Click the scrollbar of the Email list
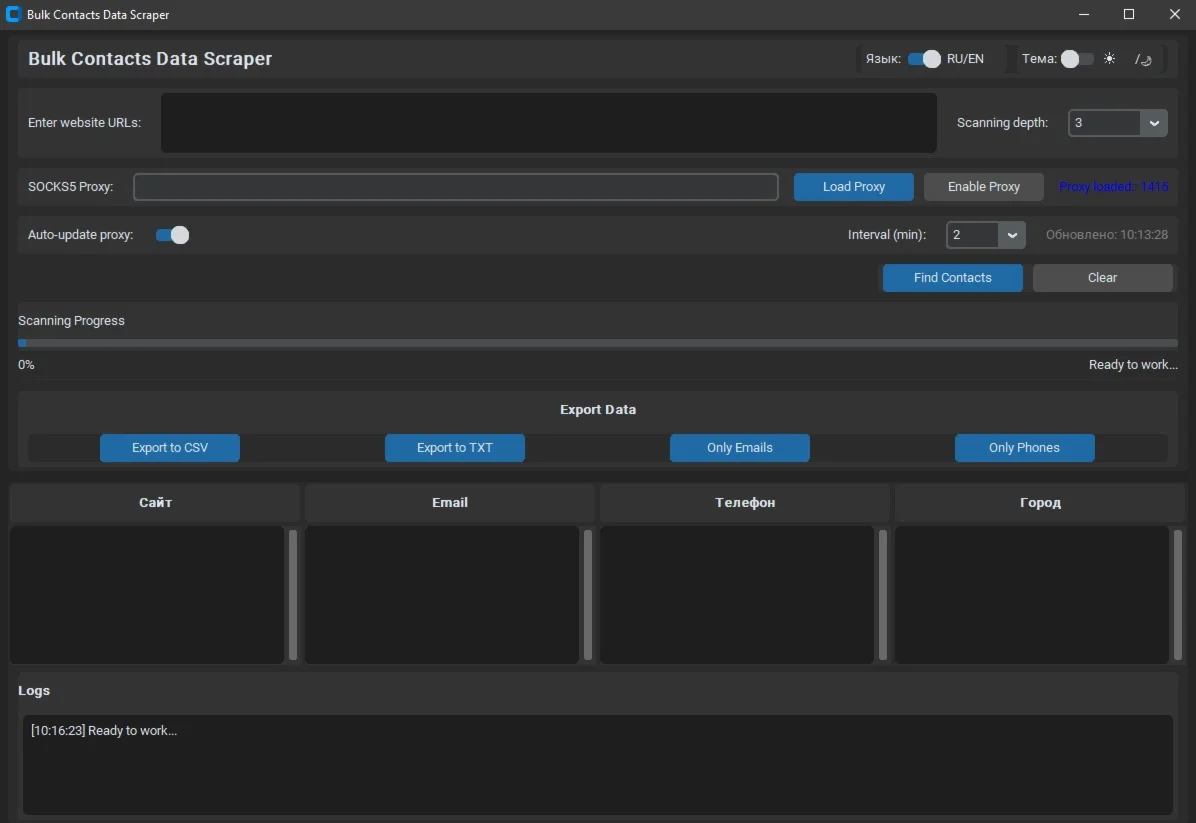 588,595
